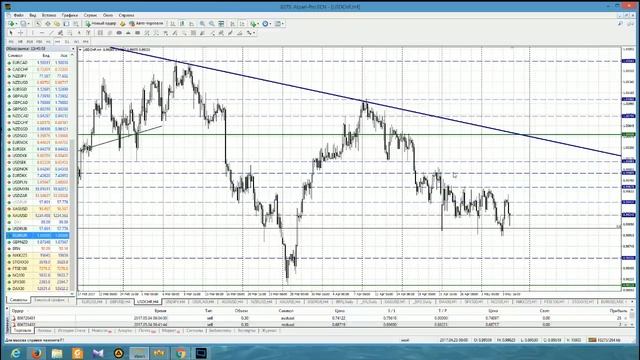
Task: Open the Файл menu
Action: [18, 15]
